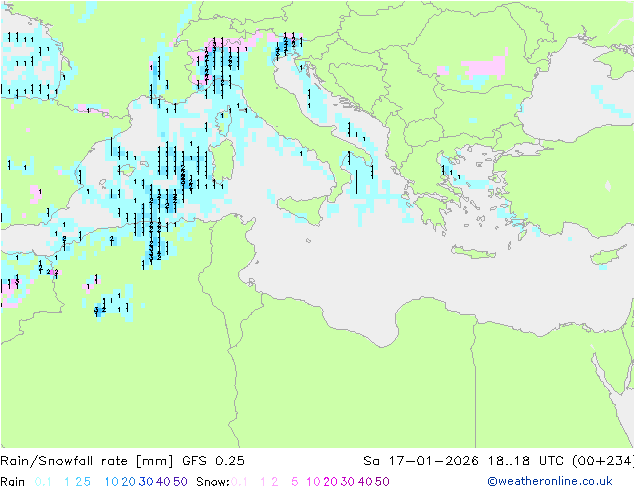Pick the Rain legend 30 color value

click(x=146, y=482)
